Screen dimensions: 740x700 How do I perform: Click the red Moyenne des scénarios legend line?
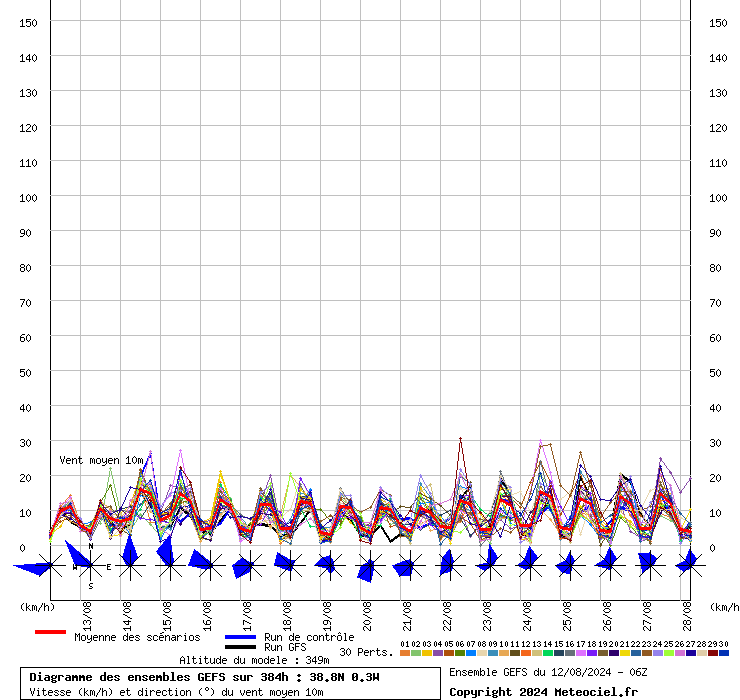click(x=50, y=632)
